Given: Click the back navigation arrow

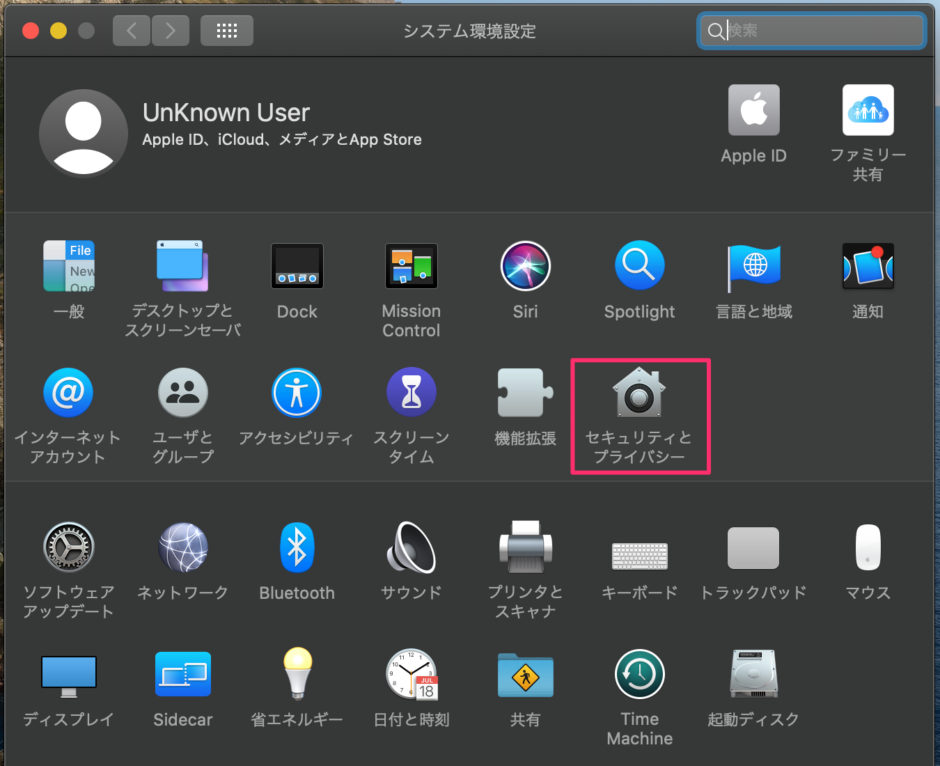Looking at the screenshot, I should (x=132, y=31).
